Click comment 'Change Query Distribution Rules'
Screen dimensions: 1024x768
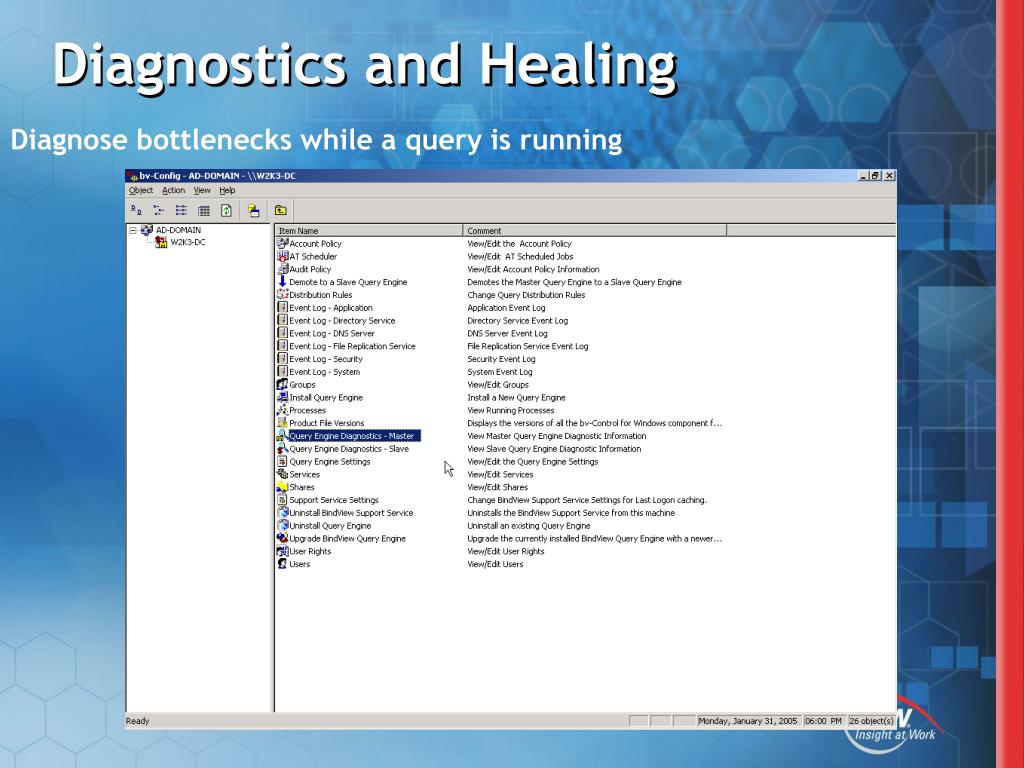(526, 295)
